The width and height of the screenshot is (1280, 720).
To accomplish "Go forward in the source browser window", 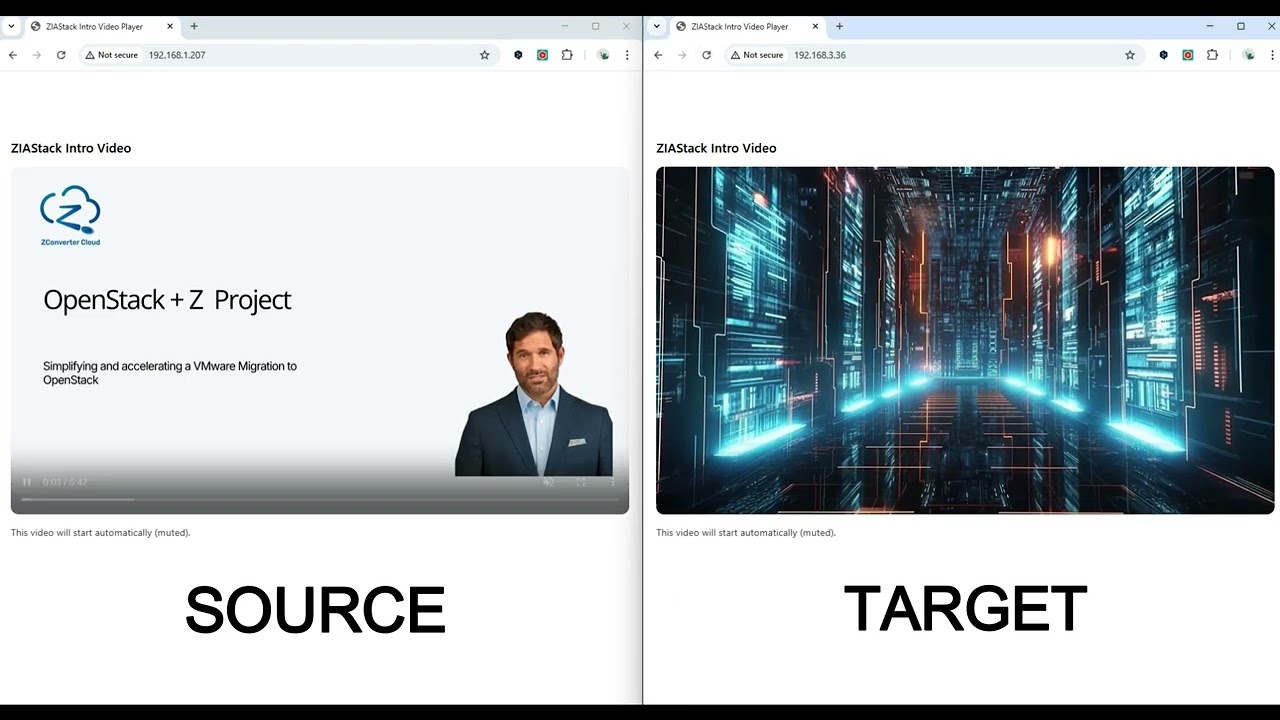I will [37, 55].
